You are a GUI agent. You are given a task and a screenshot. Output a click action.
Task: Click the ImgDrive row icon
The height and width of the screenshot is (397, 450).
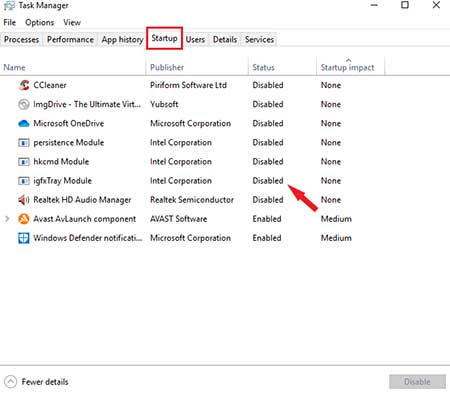pyautogui.click(x=24, y=104)
